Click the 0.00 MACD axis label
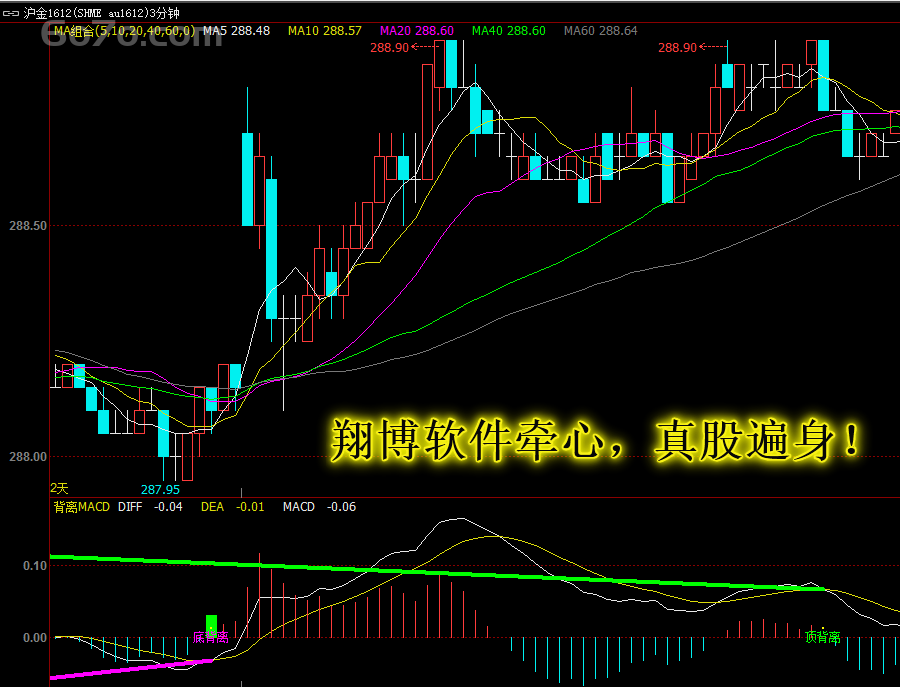 click(35, 638)
